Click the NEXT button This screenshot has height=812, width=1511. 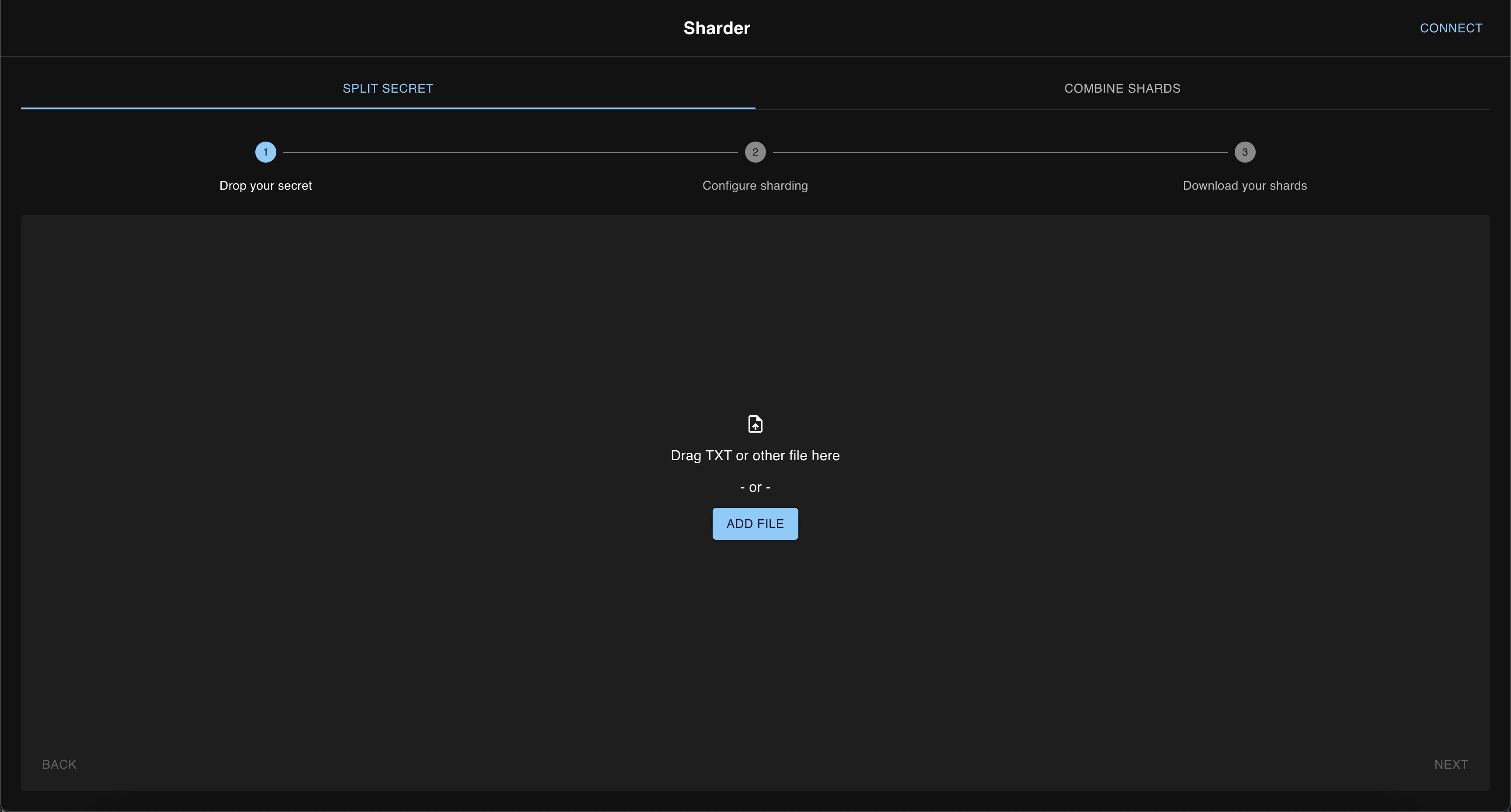click(x=1451, y=764)
